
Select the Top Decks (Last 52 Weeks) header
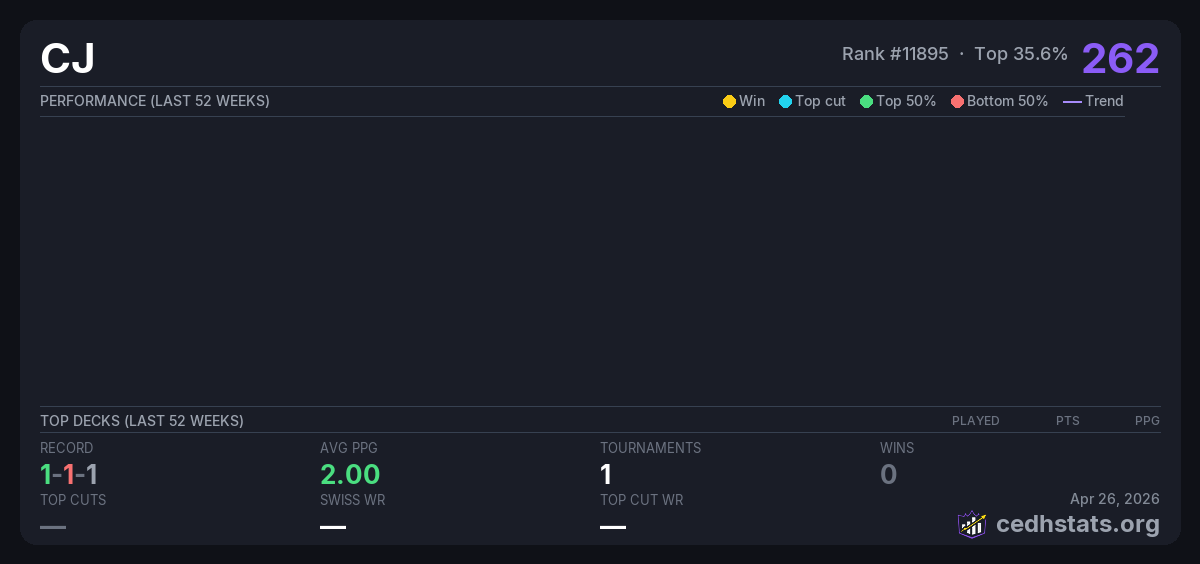[x=142, y=421]
